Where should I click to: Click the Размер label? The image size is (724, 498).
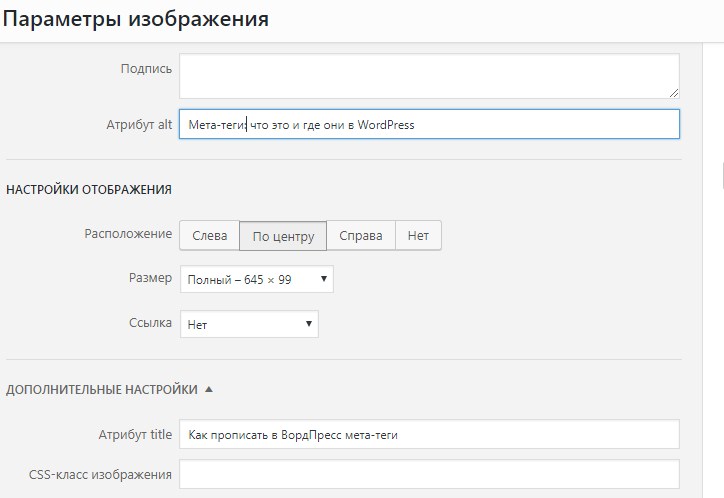pos(150,278)
